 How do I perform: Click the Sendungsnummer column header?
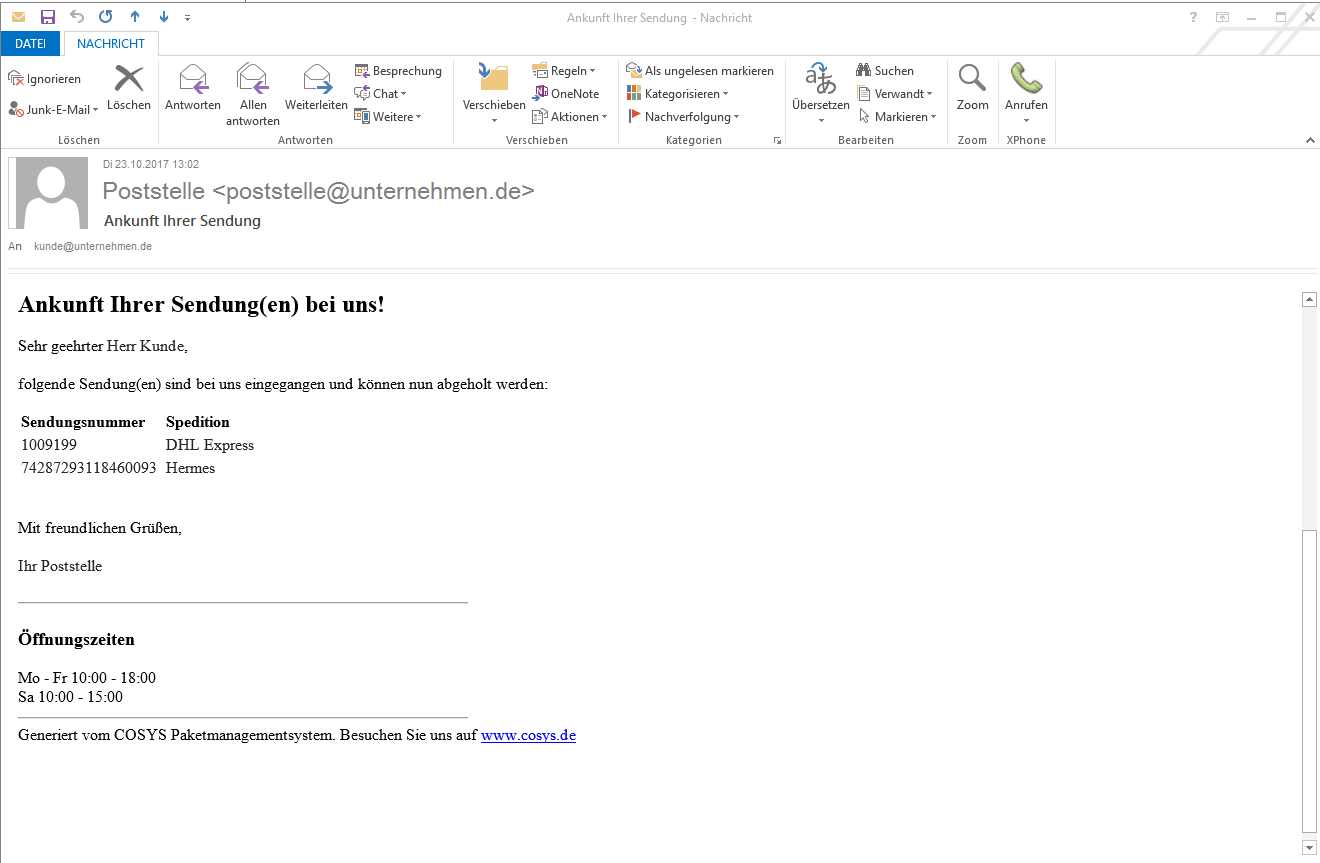point(83,422)
